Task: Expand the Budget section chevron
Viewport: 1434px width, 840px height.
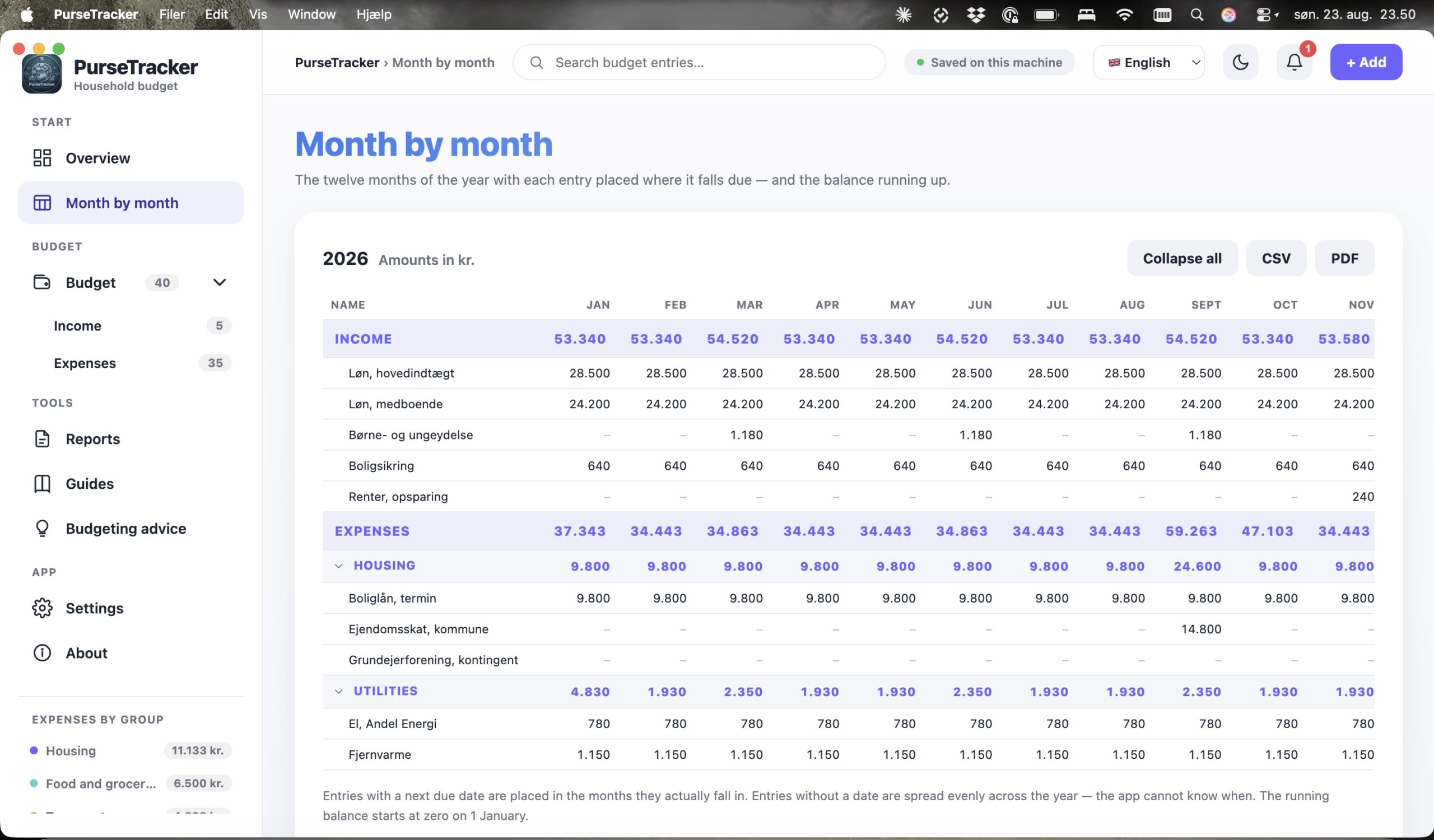Action: pos(219,282)
